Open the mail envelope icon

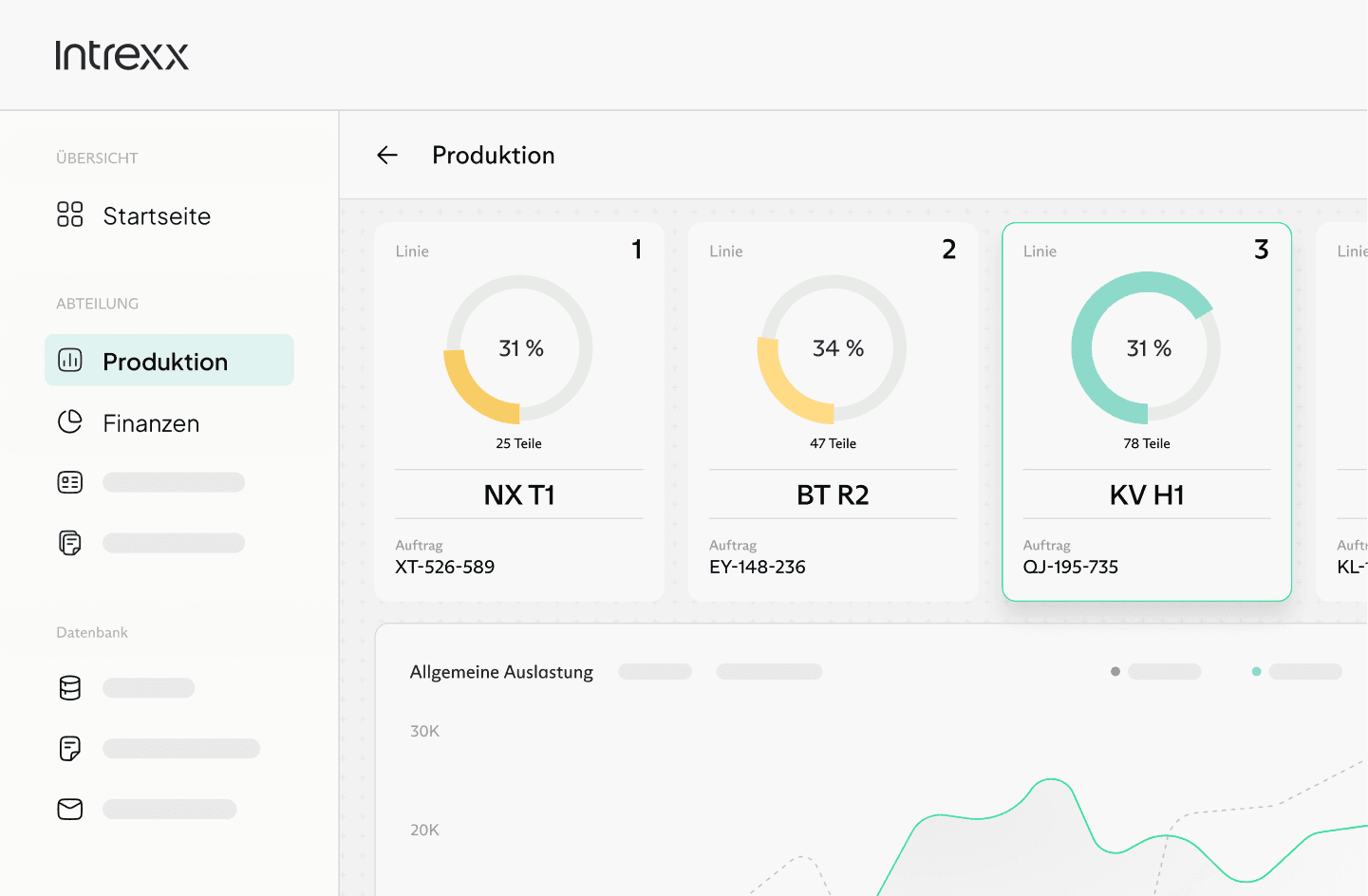click(70, 810)
